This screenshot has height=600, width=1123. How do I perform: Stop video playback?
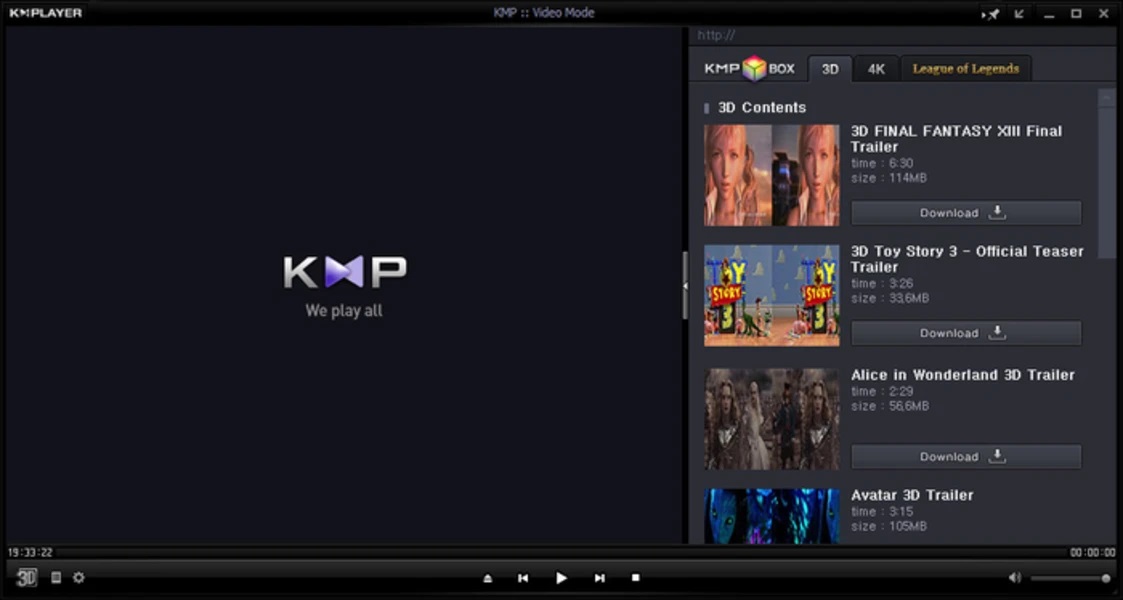tap(636, 577)
